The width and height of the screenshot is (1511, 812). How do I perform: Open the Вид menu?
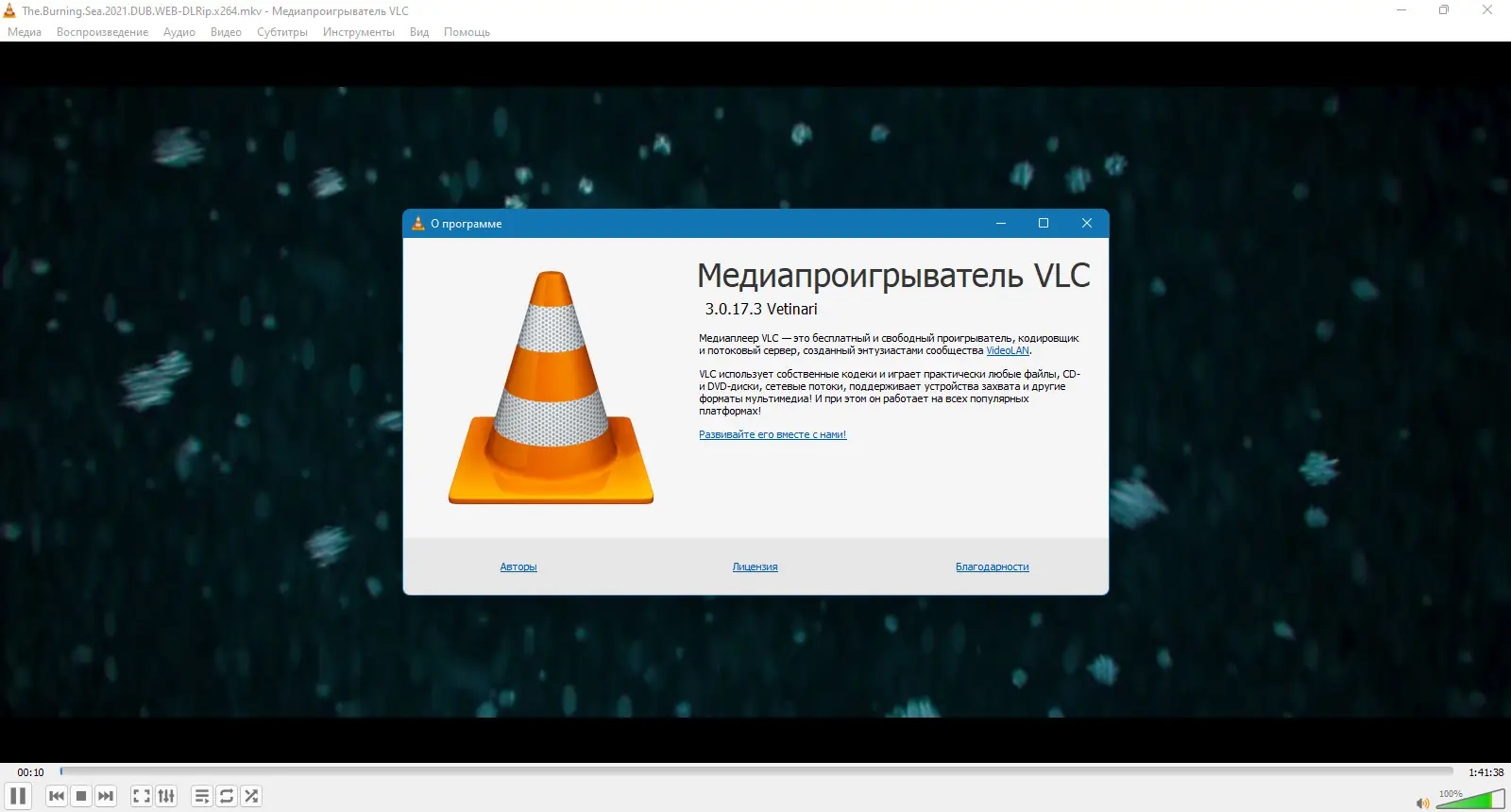[x=419, y=32]
